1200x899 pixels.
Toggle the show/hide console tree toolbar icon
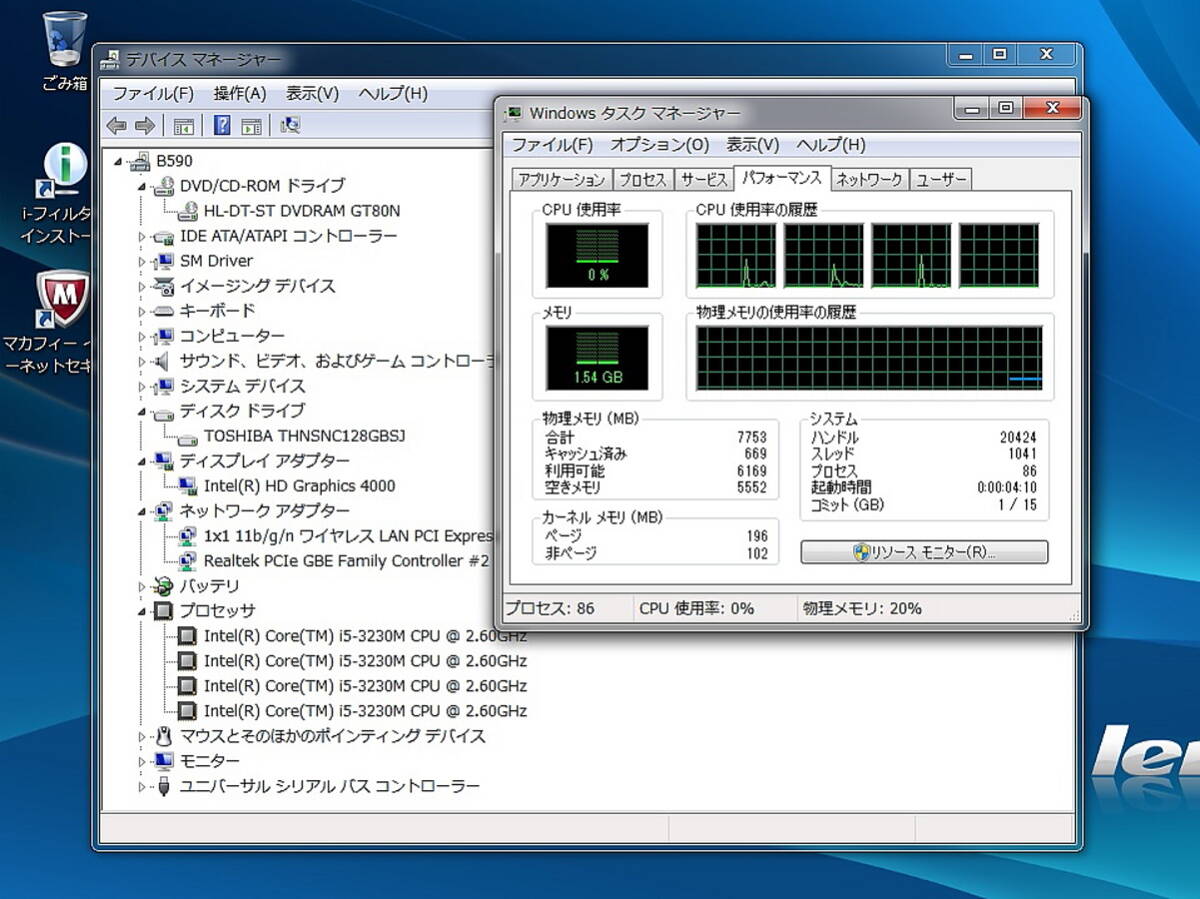(183, 125)
